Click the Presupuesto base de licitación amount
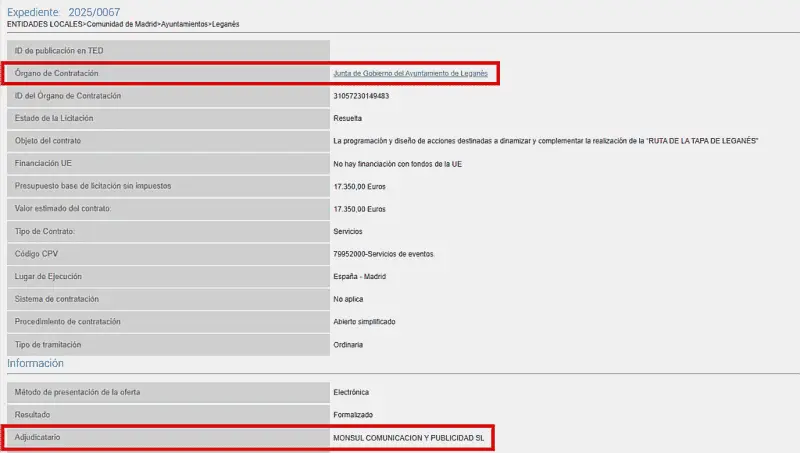The width and height of the screenshot is (800, 453). (x=360, y=186)
